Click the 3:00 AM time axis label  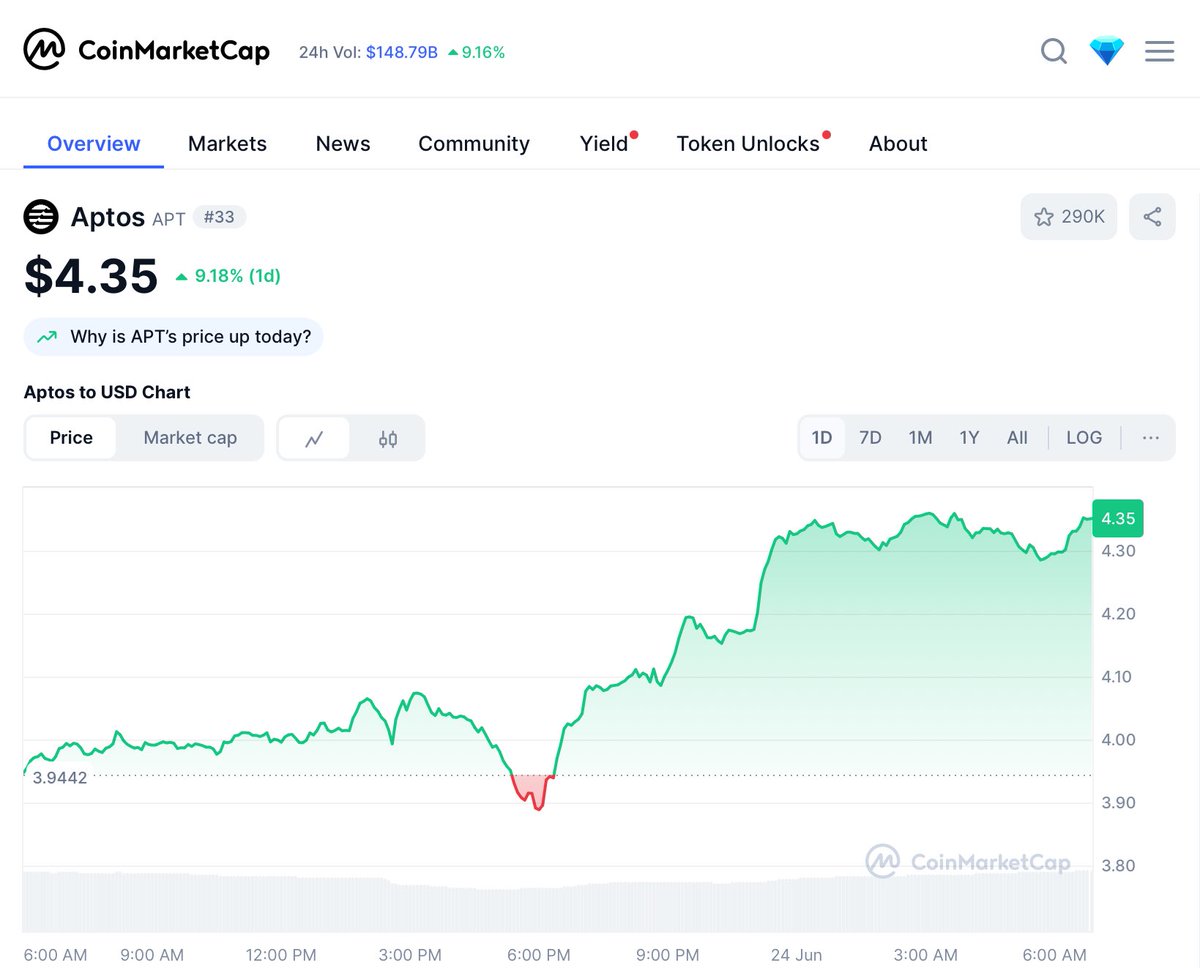click(926, 955)
